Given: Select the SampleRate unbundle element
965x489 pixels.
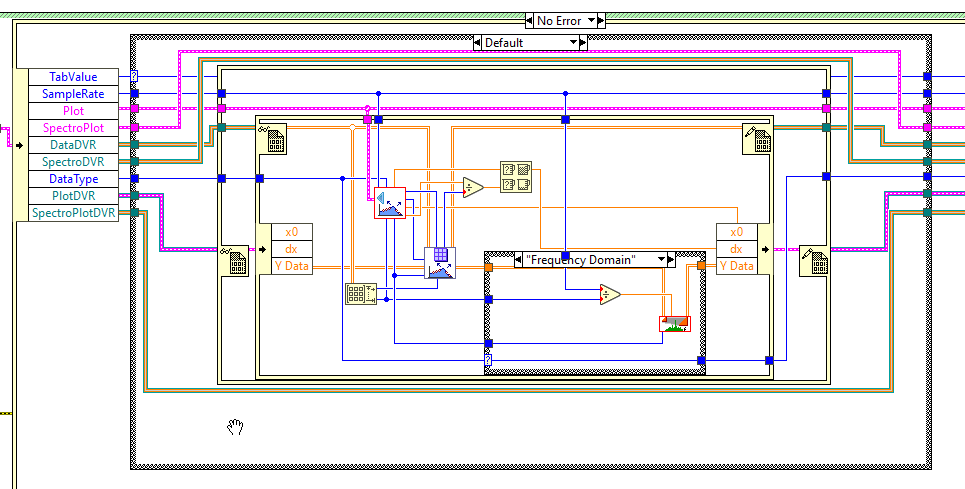Looking at the screenshot, I should tap(73, 94).
